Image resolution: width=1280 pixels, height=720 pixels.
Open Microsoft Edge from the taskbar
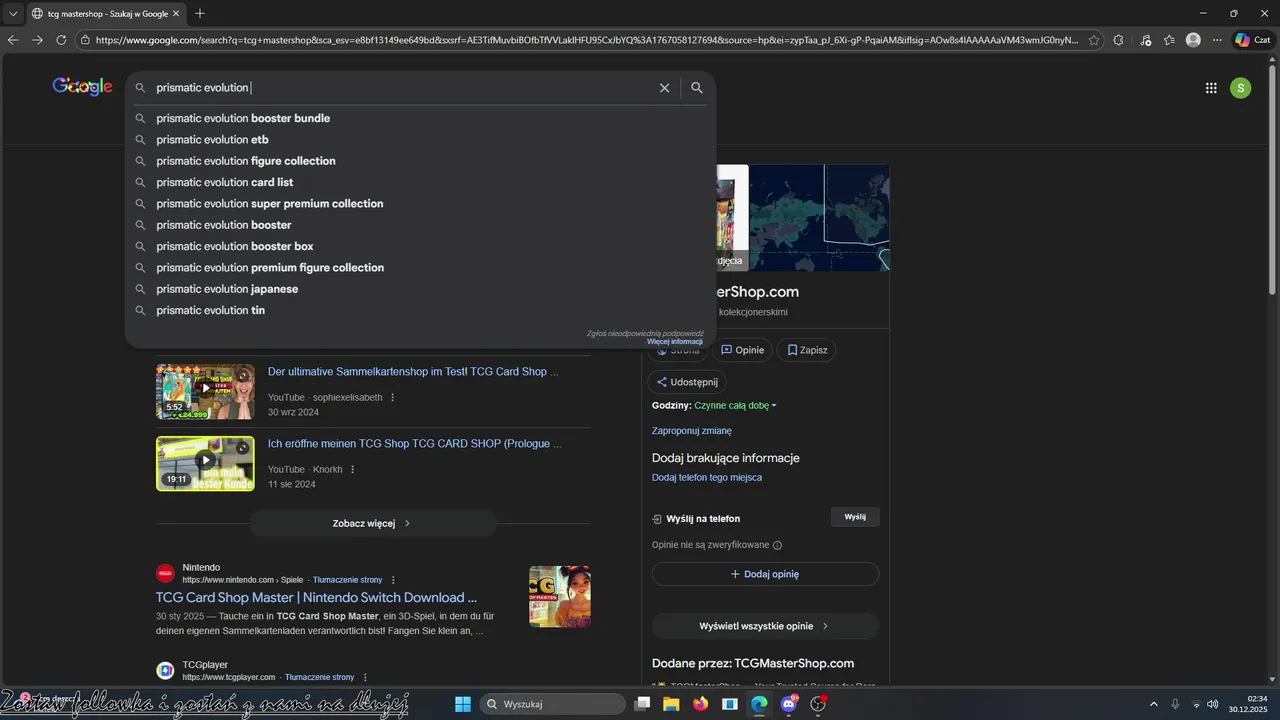click(x=759, y=704)
